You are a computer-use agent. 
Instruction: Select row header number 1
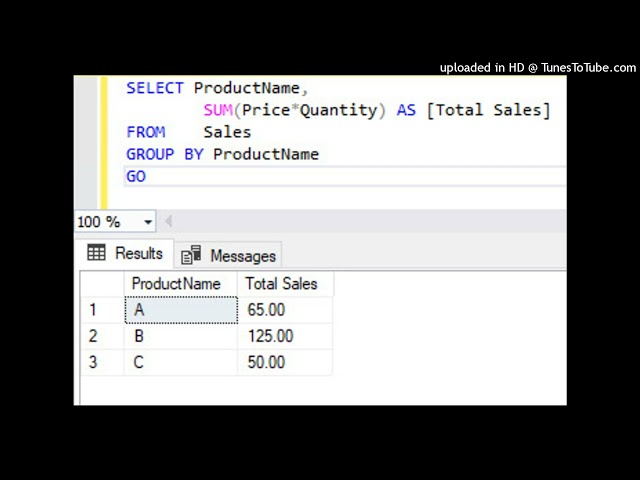point(102,310)
